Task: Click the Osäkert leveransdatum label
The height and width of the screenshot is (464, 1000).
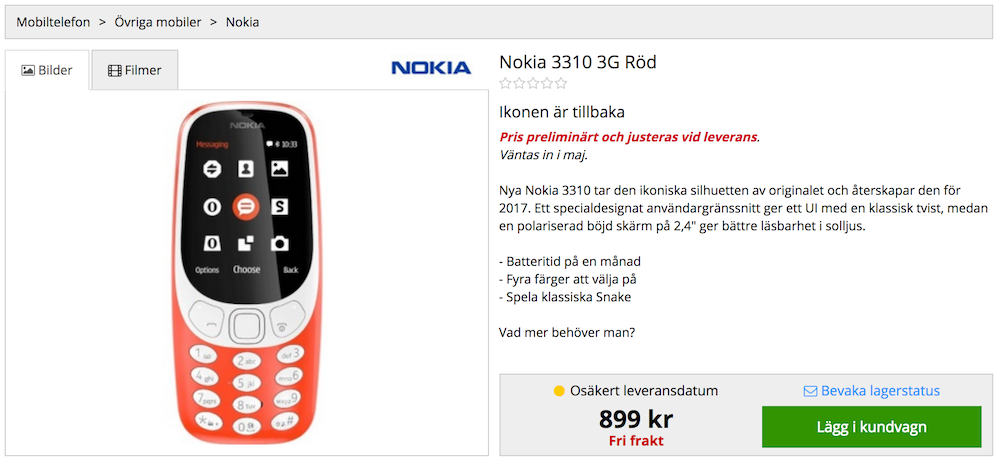Action: pyautogui.click(x=644, y=391)
